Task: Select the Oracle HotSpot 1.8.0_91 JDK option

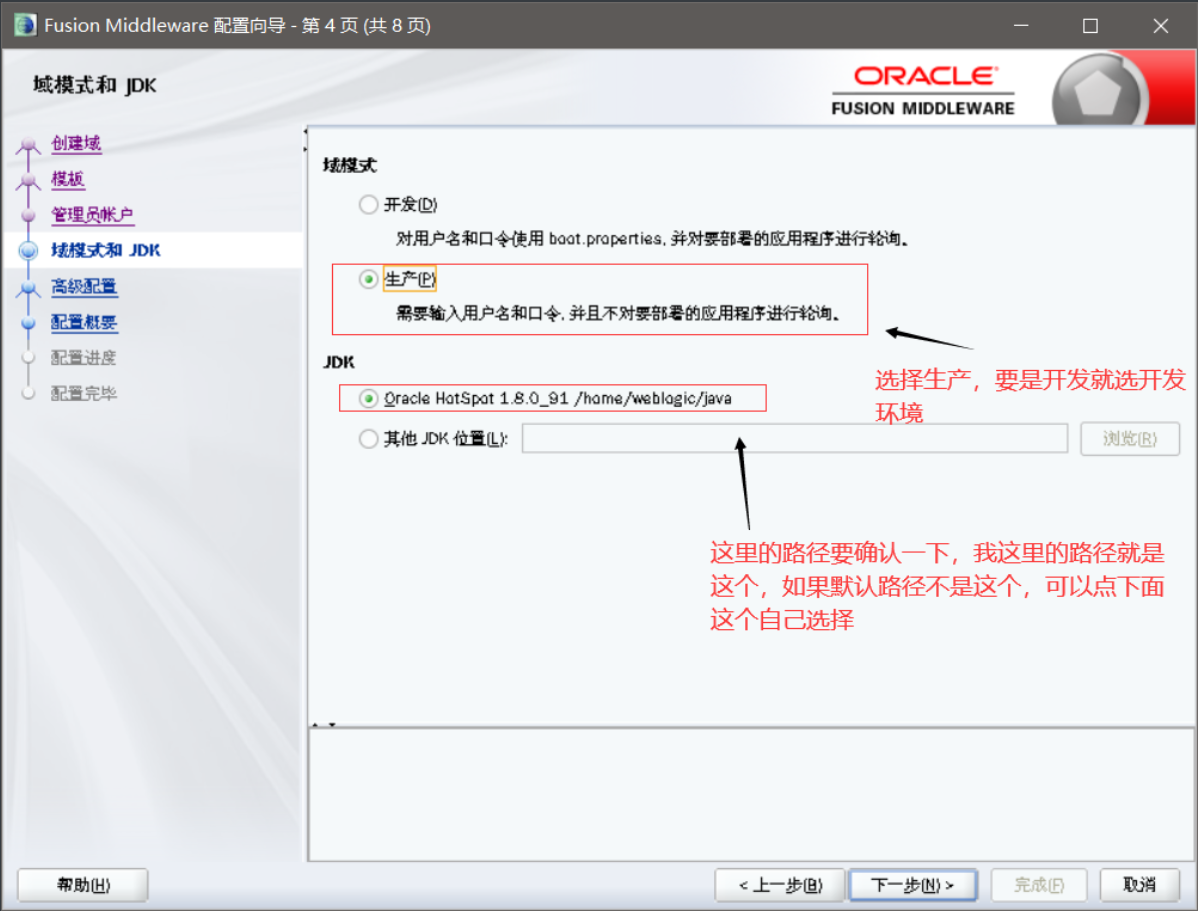Action: (367, 398)
